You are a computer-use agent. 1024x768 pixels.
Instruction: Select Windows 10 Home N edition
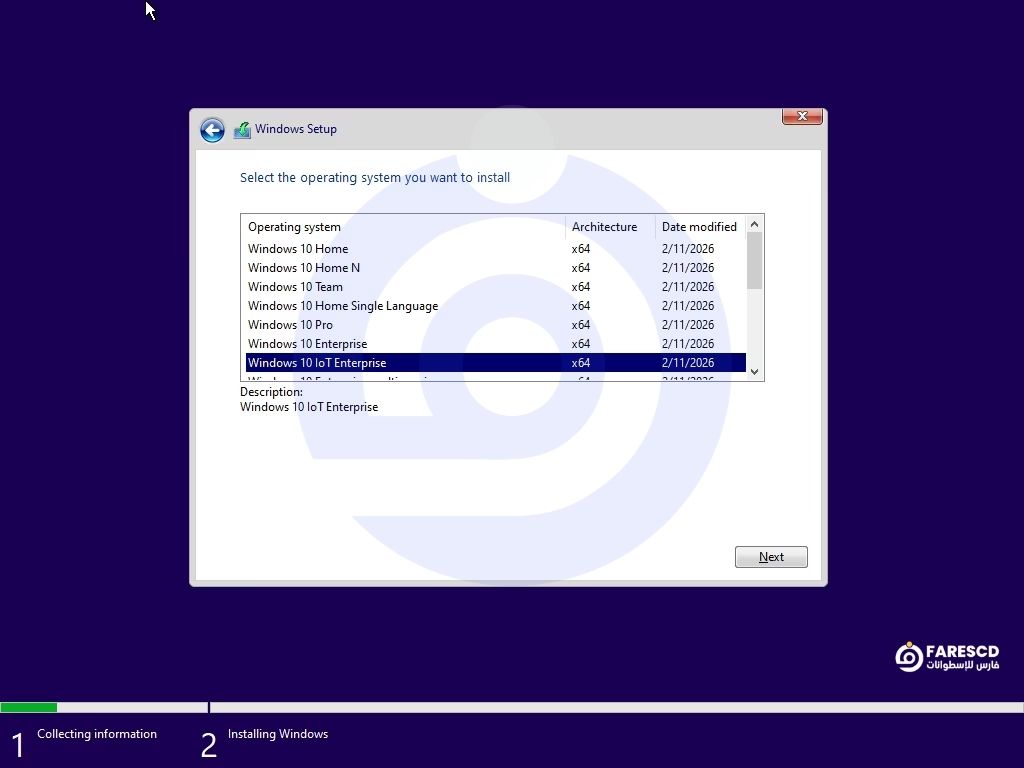[x=304, y=268]
